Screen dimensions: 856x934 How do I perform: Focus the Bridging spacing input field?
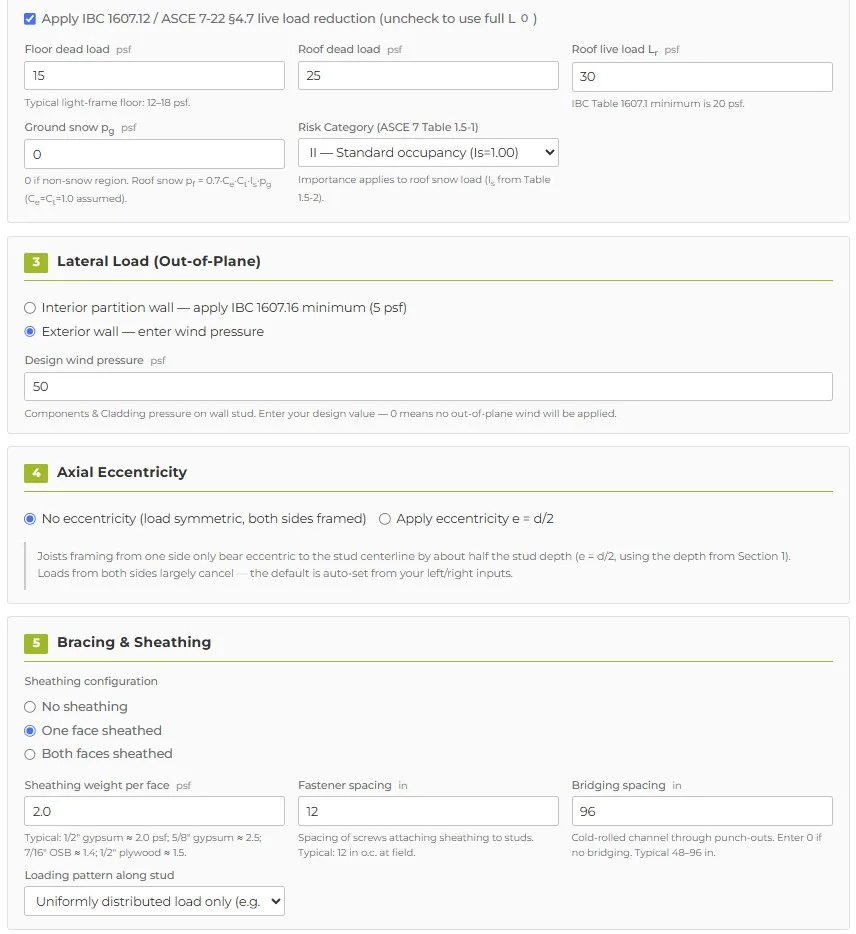pyautogui.click(x=702, y=811)
